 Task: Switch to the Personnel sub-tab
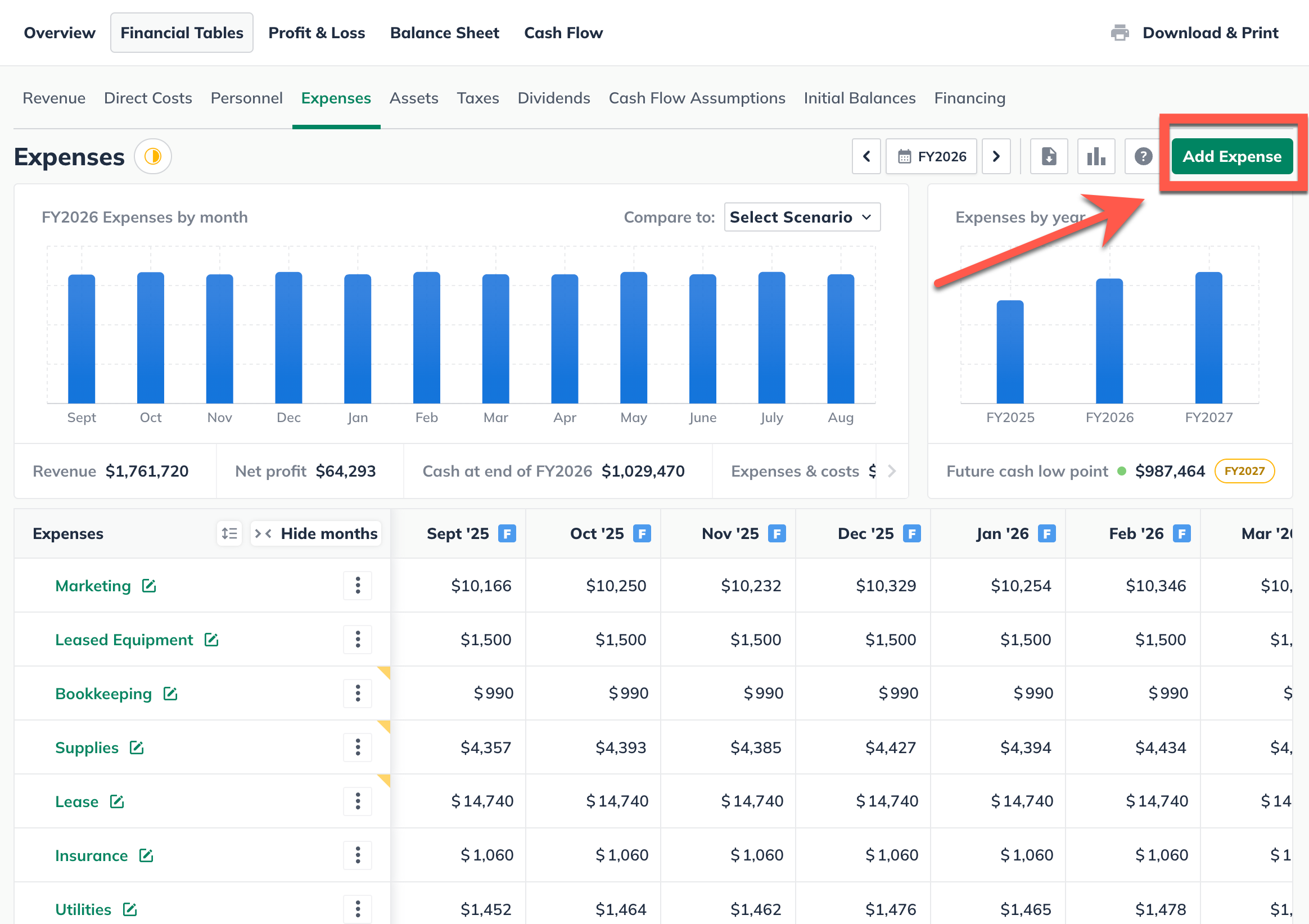tap(246, 98)
